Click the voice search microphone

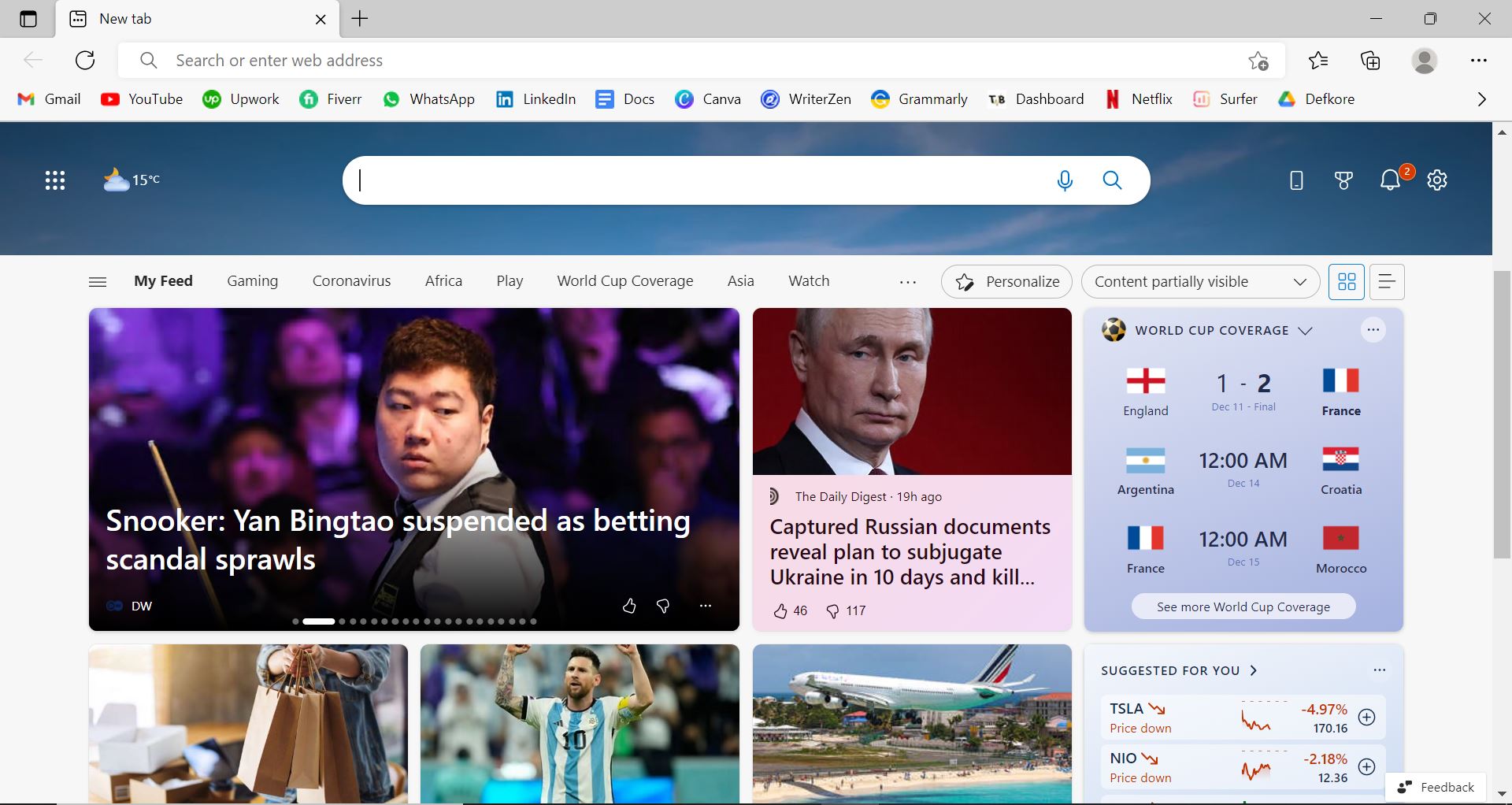[1065, 180]
